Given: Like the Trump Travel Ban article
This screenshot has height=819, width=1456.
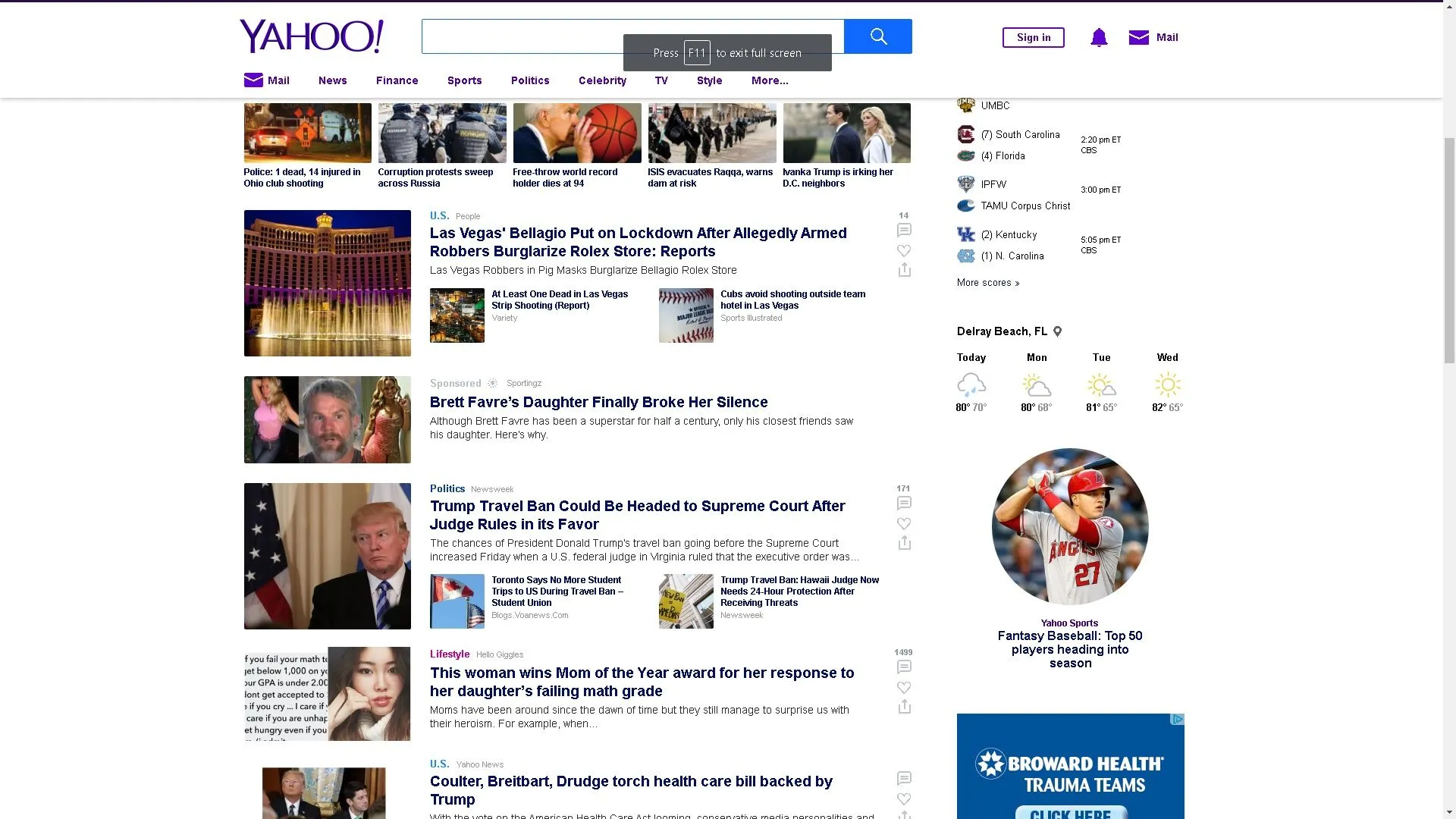Looking at the screenshot, I should [904, 523].
